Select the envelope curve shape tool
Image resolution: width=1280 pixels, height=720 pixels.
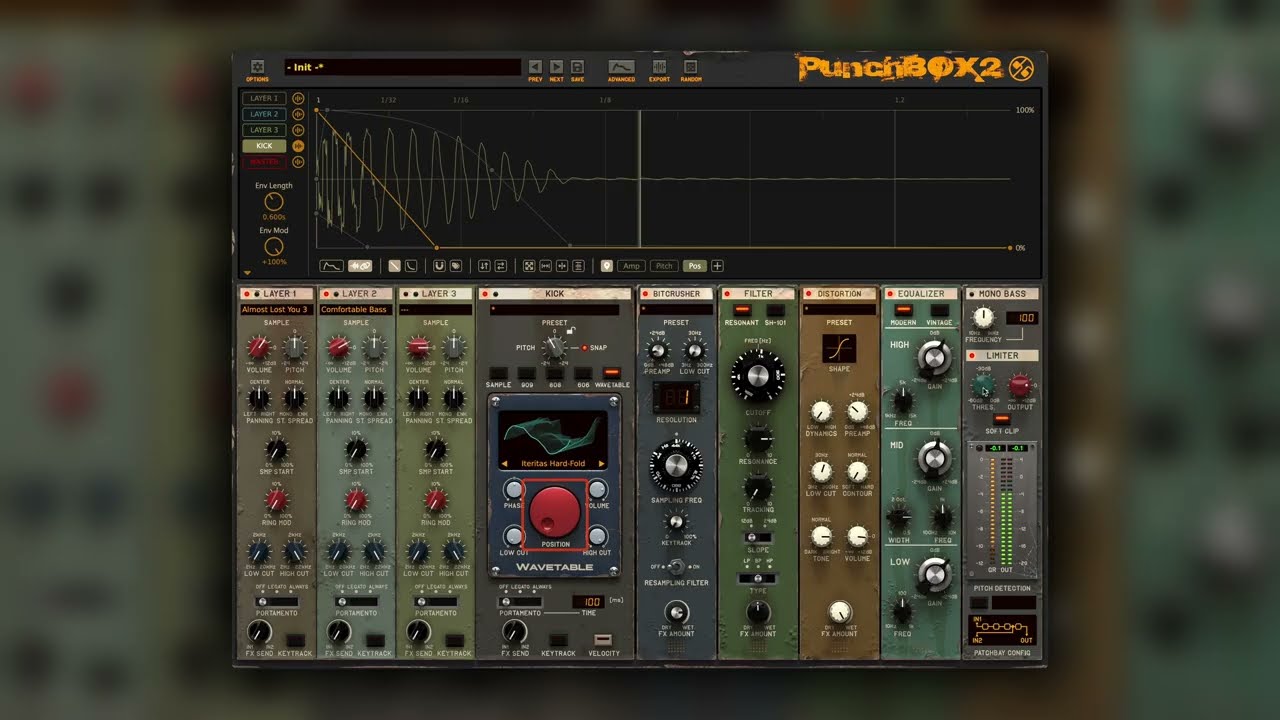click(331, 266)
